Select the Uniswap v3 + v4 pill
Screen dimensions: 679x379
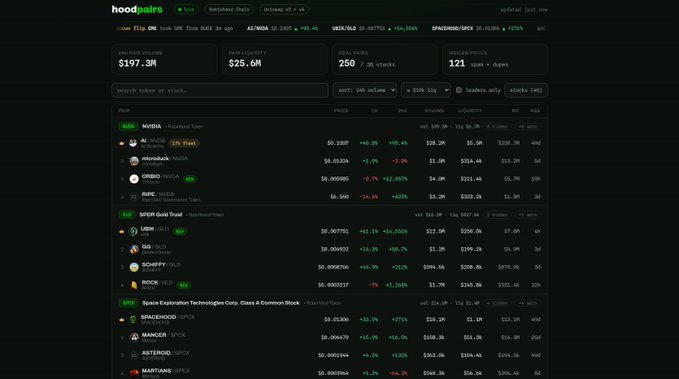pos(284,9)
